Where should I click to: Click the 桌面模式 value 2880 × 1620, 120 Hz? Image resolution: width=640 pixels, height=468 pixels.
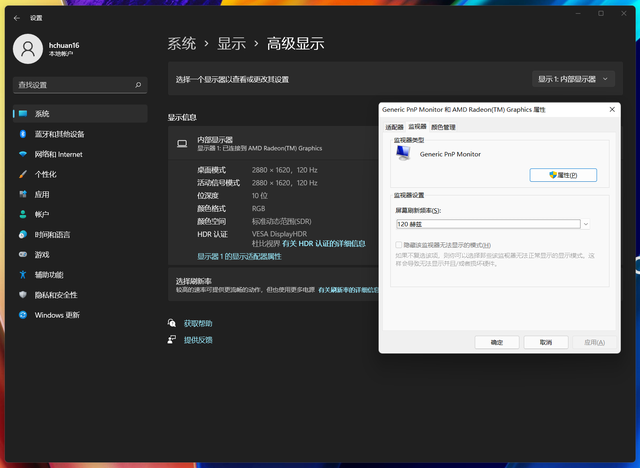coord(284,170)
